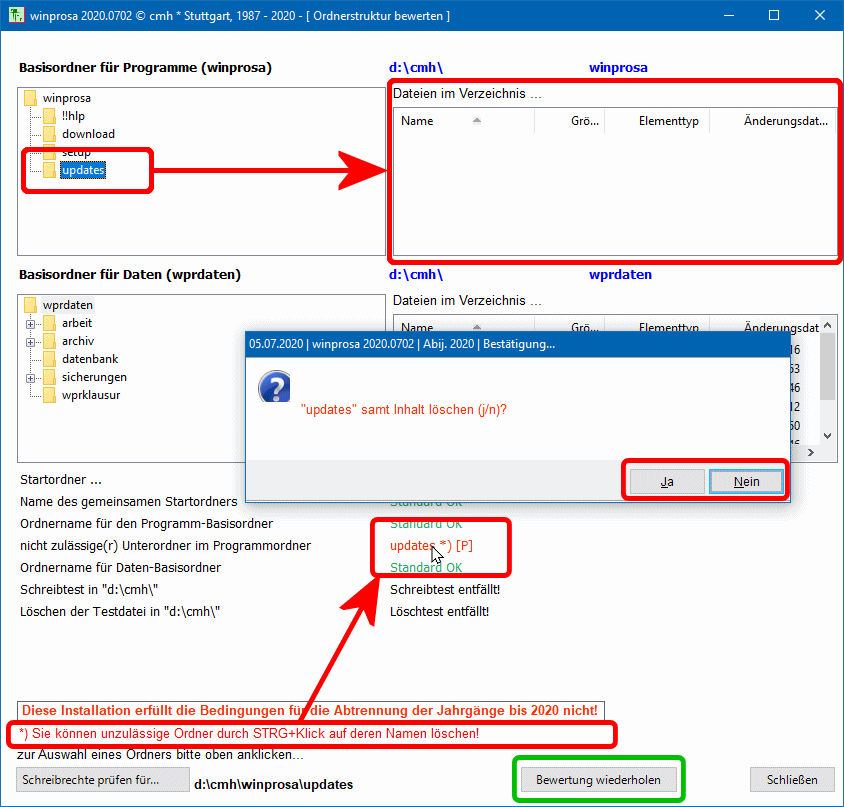
Task: Click the wprdaten root folder icon
Action: [x=30, y=305]
